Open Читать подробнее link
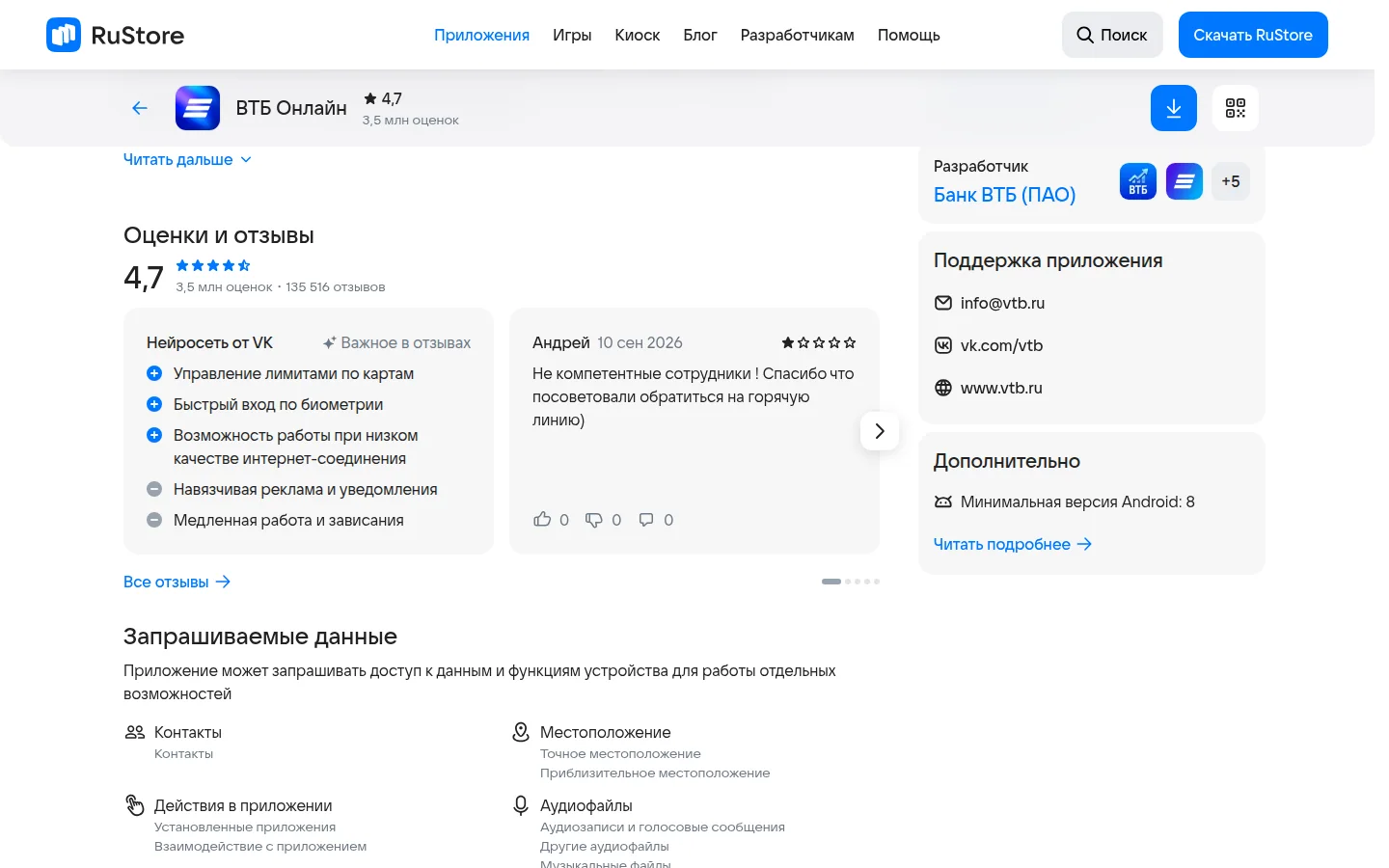The height and width of the screenshot is (868, 1389). click(1013, 544)
